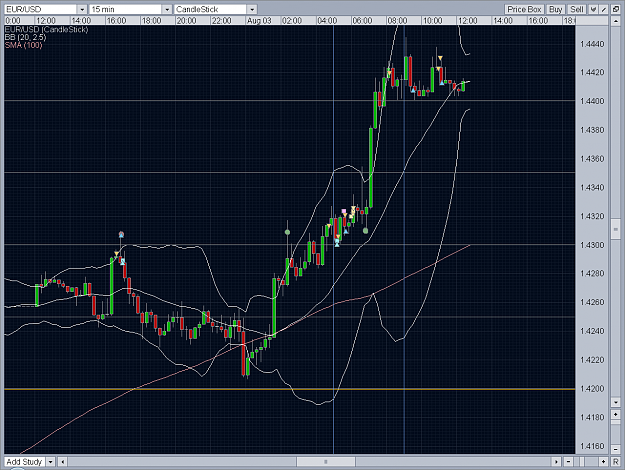
Task: Click the horizontal scrollbar thumb
Action: tap(326, 462)
